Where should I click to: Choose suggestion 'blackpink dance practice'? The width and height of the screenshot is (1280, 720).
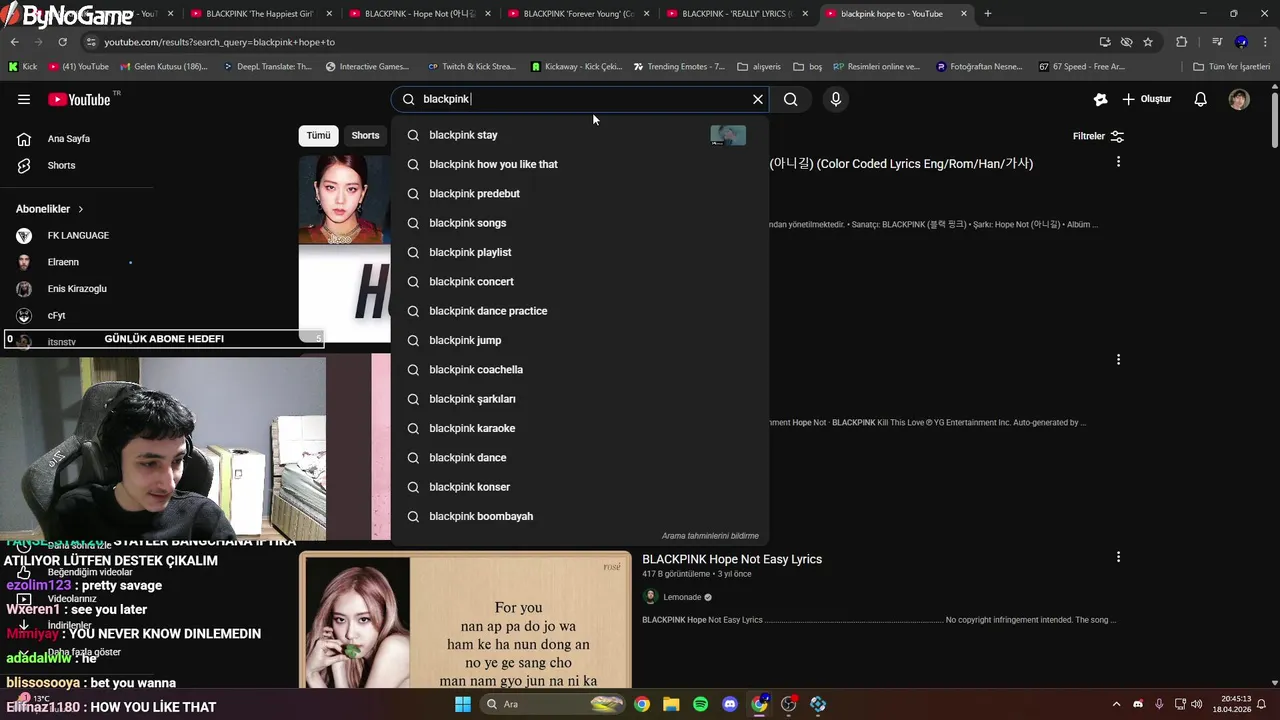(x=581, y=311)
